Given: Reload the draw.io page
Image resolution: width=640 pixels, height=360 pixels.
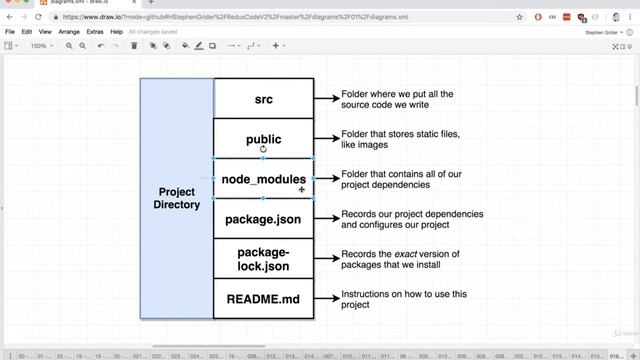Looking at the screenshot, I should point(38,17).
